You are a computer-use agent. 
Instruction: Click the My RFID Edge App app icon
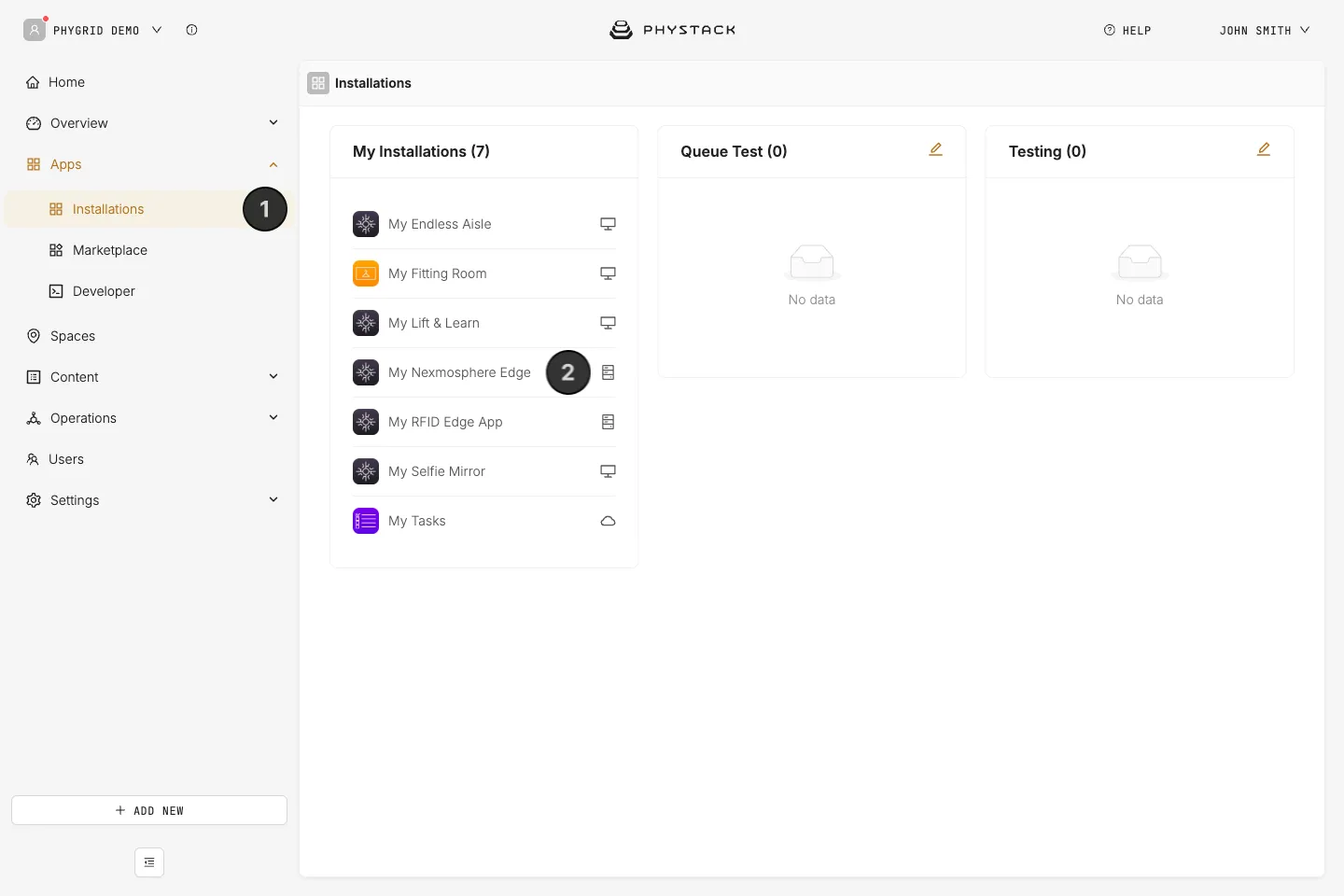[x=366, y=422]
